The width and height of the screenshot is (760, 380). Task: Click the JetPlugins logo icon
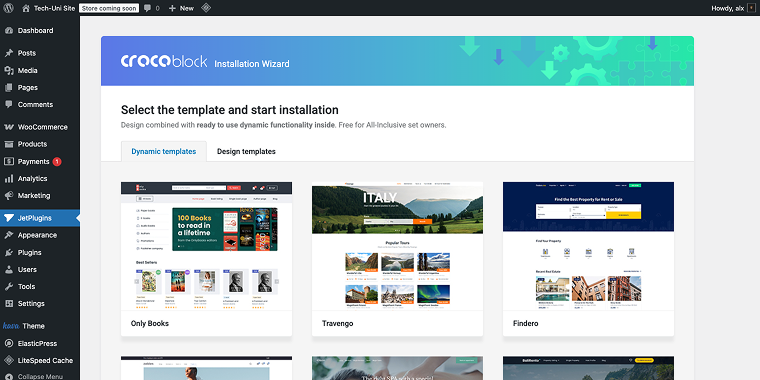coord(9,218)
